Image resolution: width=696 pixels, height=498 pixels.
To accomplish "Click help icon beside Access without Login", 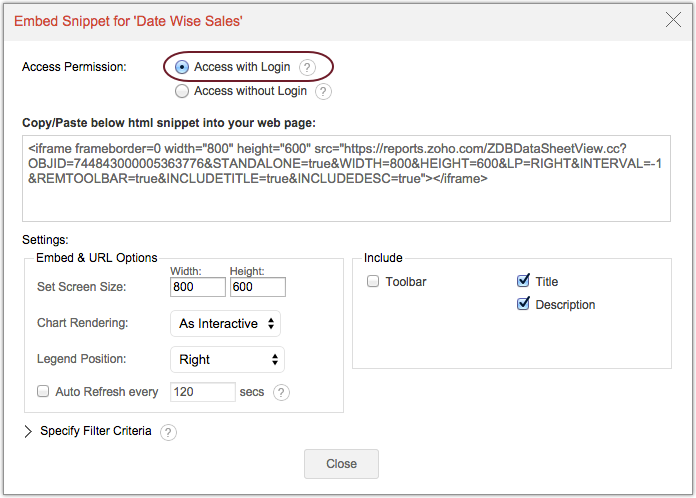I will (x=323, y=91).
